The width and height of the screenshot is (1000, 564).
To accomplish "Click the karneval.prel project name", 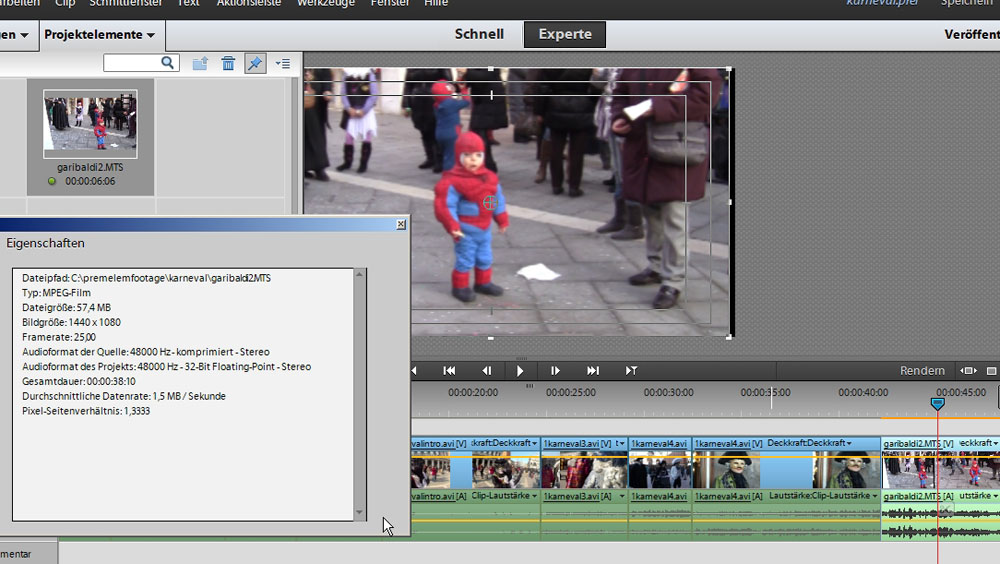I will 882,3.
